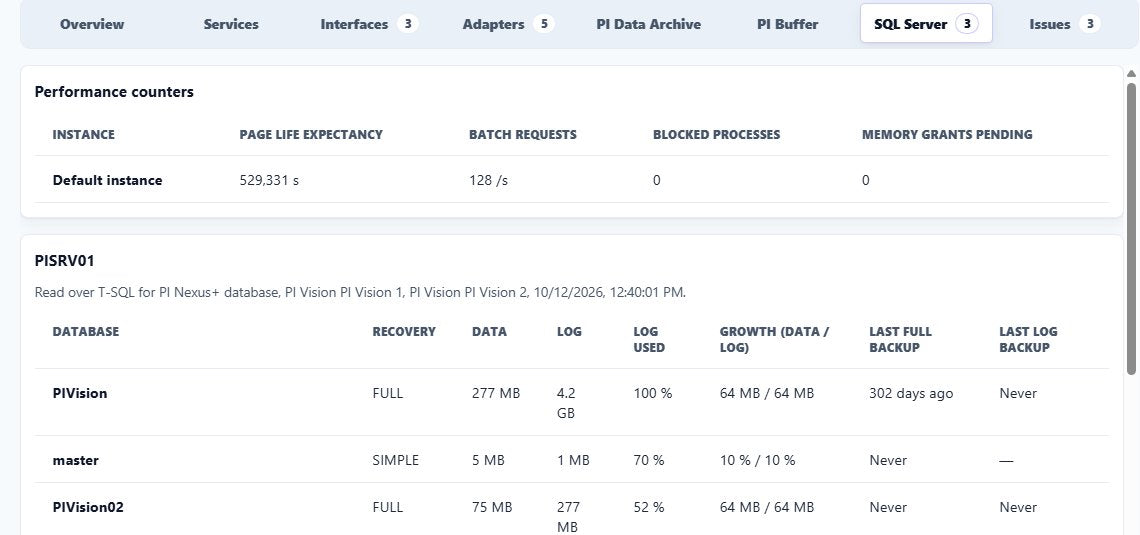Click the 10 % / 10 % growth value
This screenshot has height=535, width=1140.
coord(758,460)
